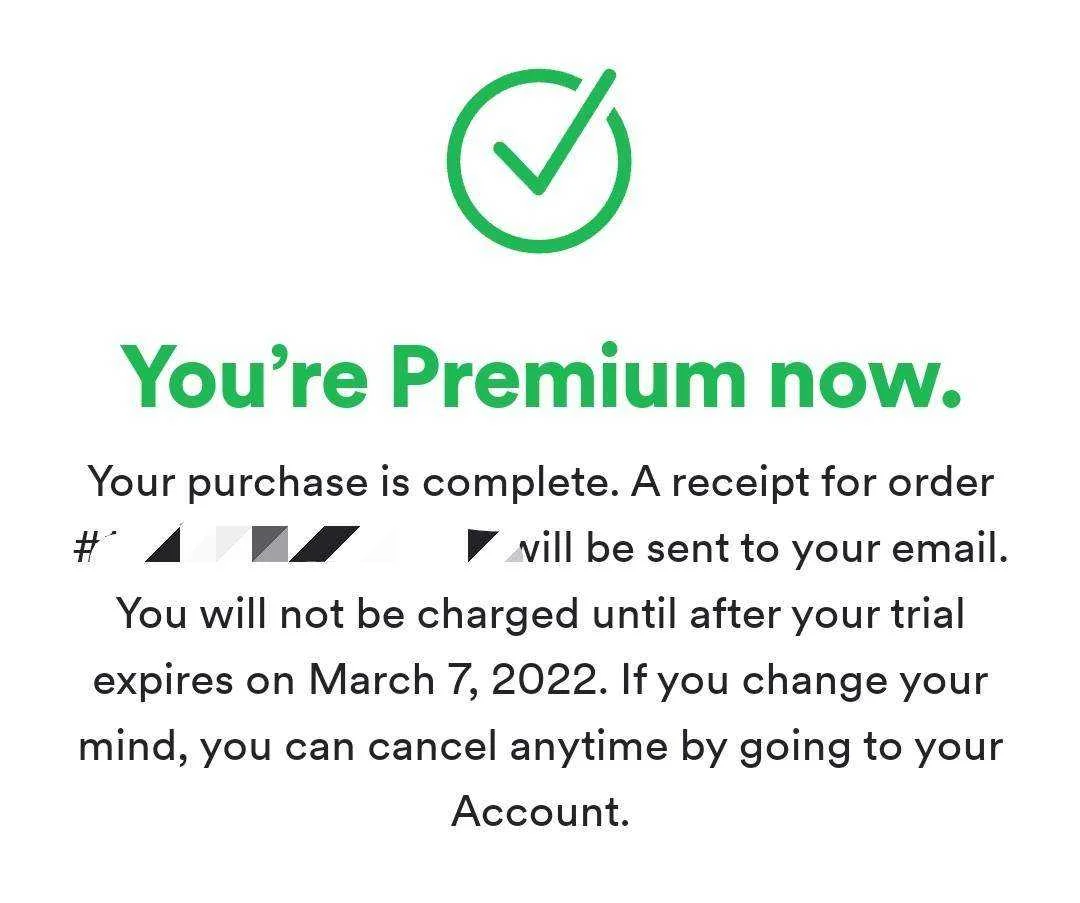Click the "You will not be charged" text
Image resolution: width=1080 pixels, height=903 pixels.
point(348,614)
